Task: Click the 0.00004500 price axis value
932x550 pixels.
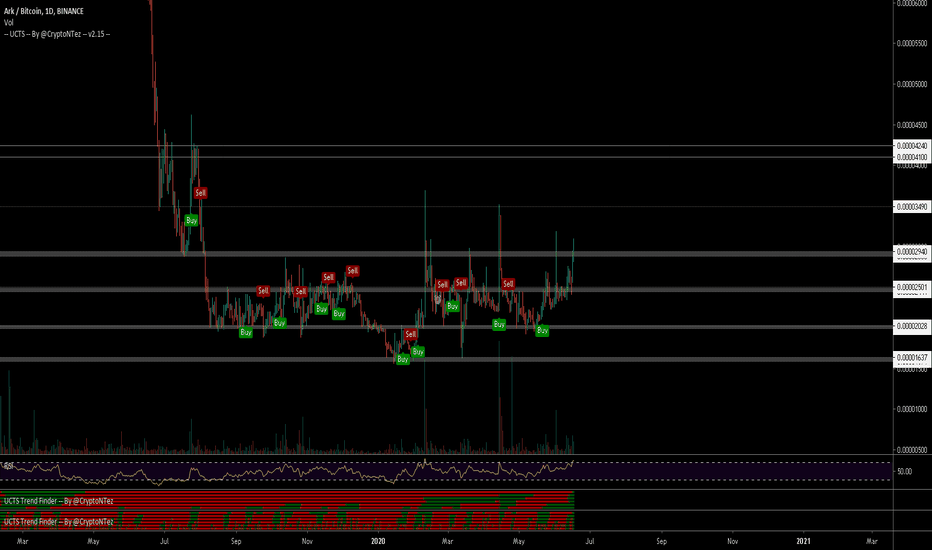Action: (912, 125)
